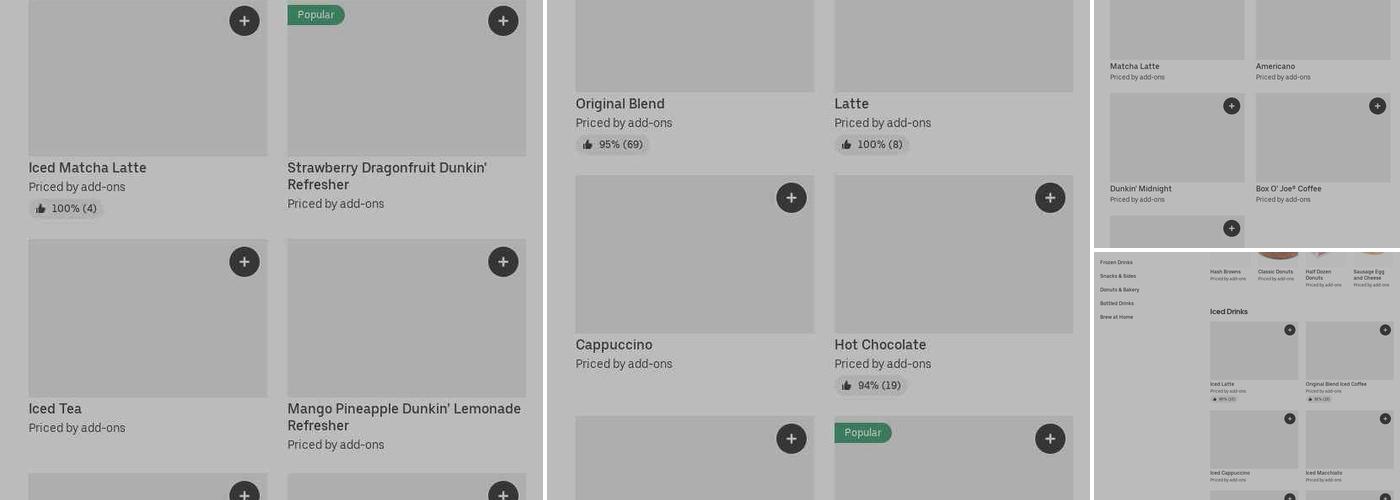Jump to Frozen Drinks category
Image resolution: width=1400 pixels, height=500 pixels.
coord(1116,262)
